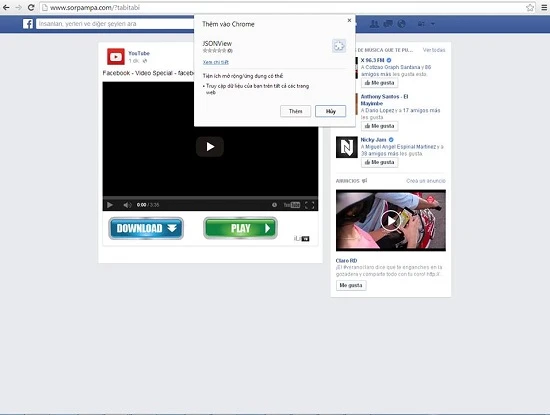Click YouTube page avatar icon

pos(116,56)
